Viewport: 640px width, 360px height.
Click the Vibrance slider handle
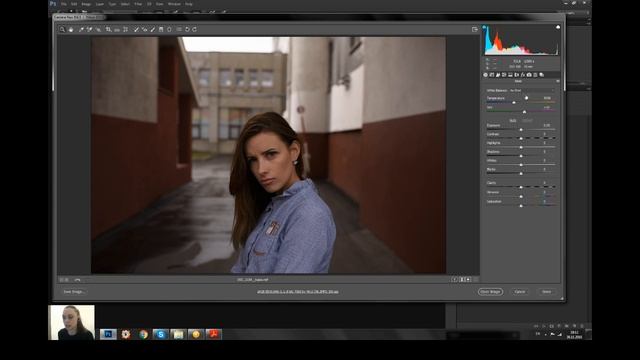(521, 196)
